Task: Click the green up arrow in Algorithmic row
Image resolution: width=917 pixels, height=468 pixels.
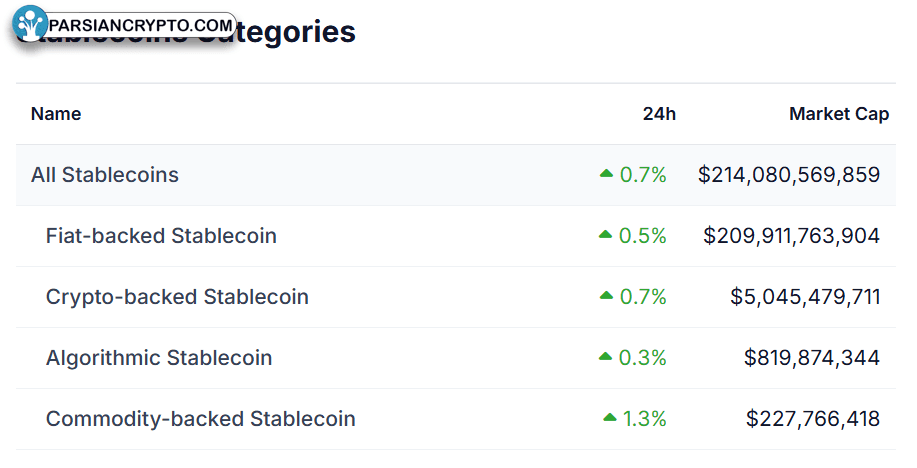Action: pos(605,356)
